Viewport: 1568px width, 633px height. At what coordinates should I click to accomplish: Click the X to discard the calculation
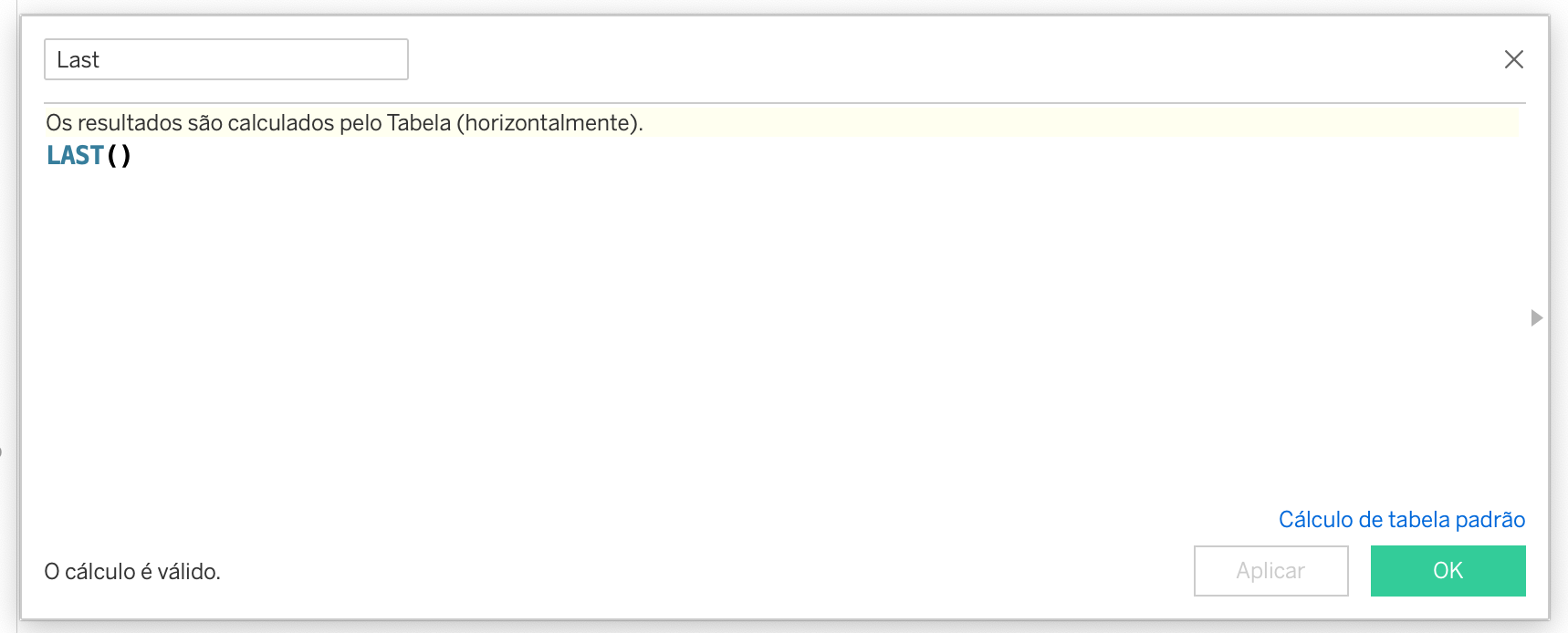pyautogui.click(x=1514, y=58)
